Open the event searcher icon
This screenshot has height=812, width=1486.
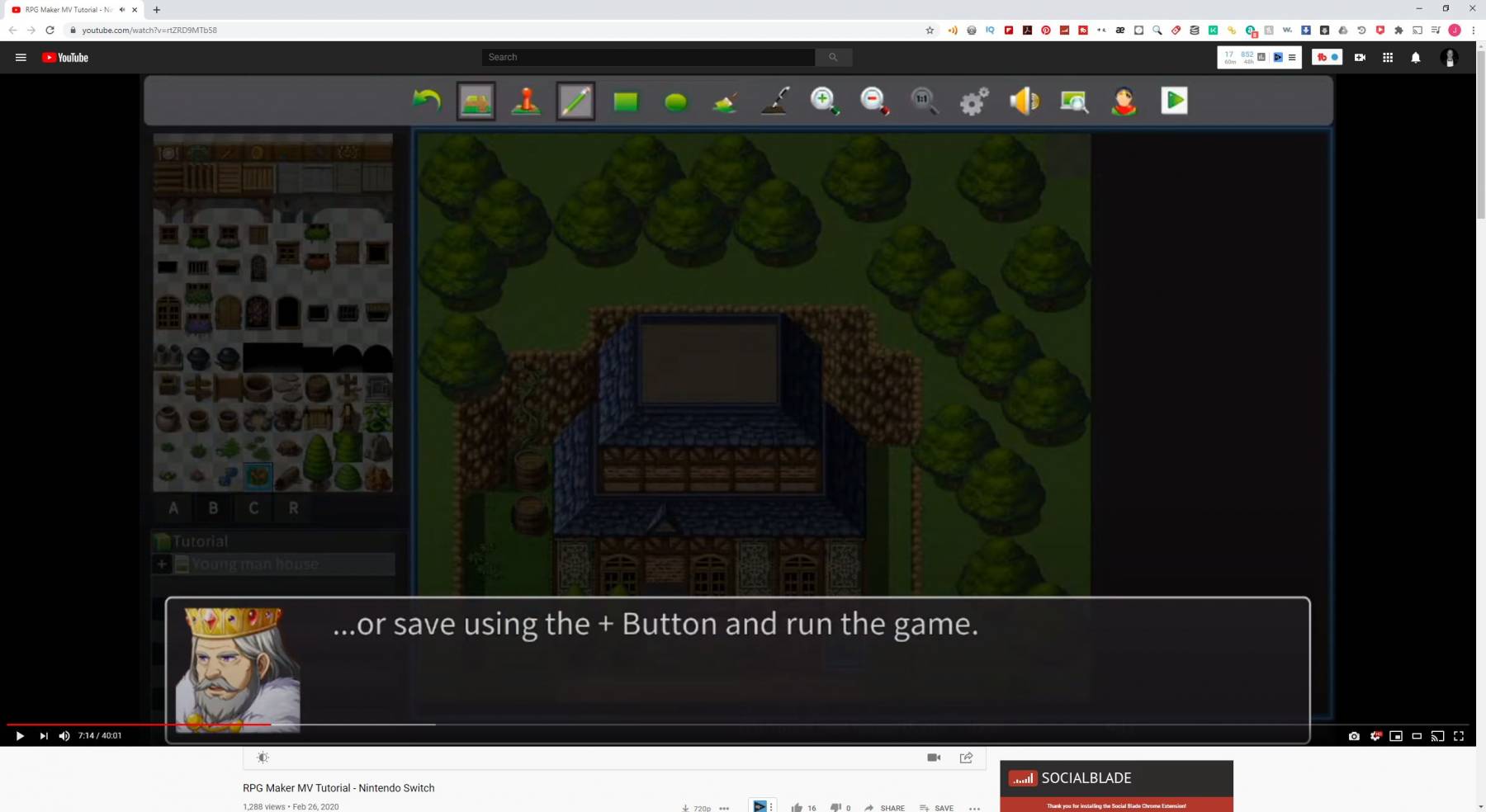[x=1074, y=101]
